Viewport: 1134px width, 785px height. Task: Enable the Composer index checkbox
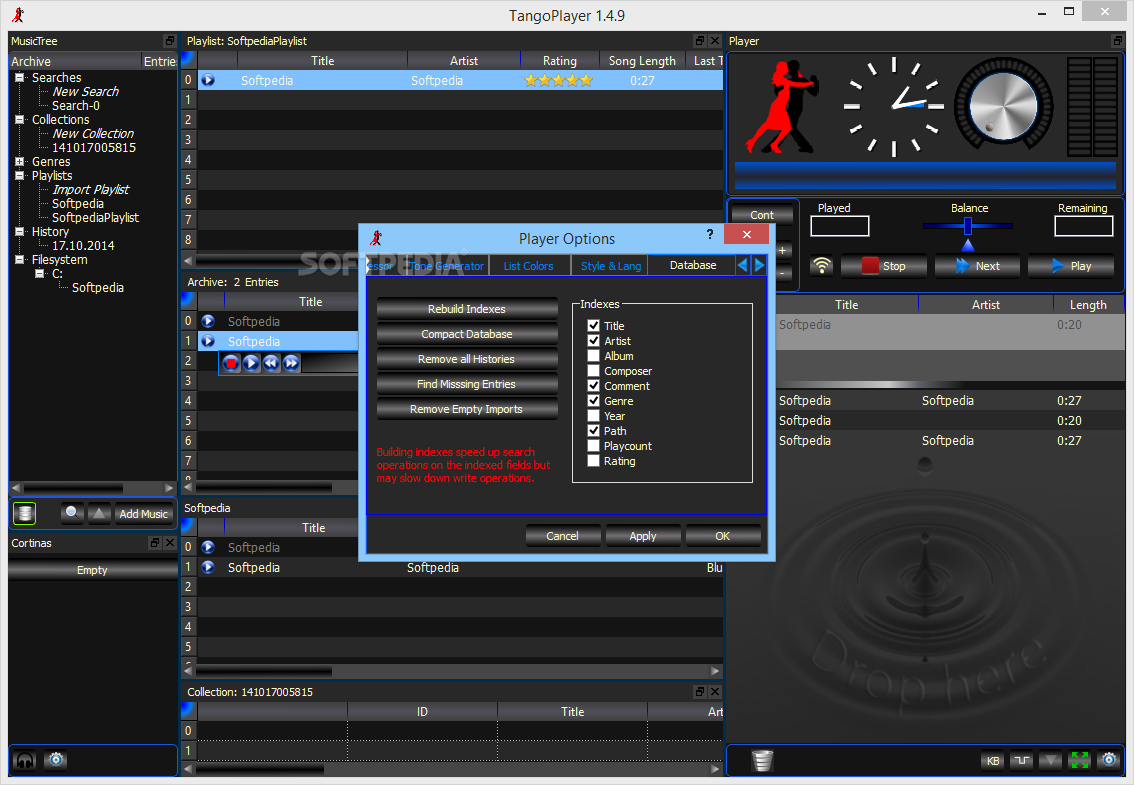[x=594, y=370]
